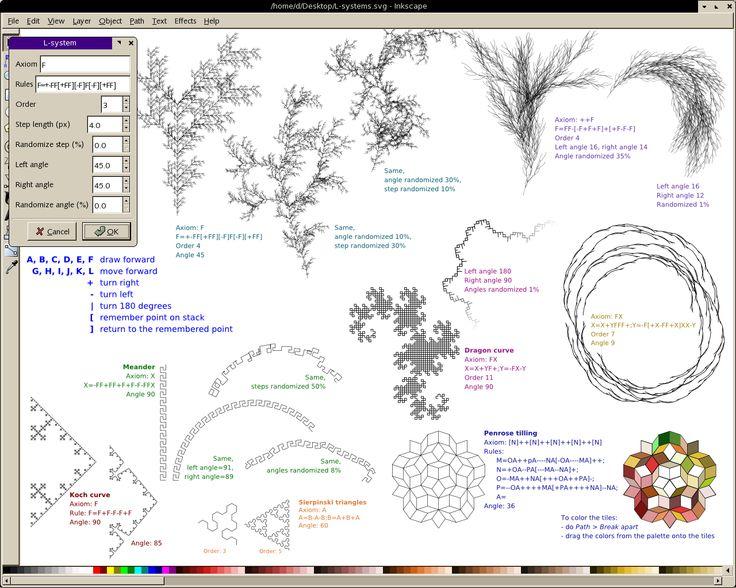Increase Left angle with the up arrow
This screenshot has height=588, width=736.
coord(125,161)
